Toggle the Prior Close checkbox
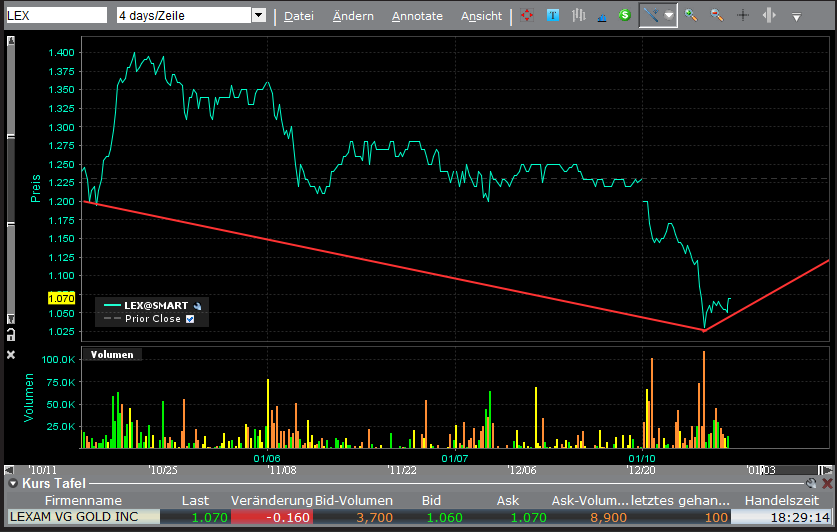The width and height of the screenshot is (837, 532). (x=190, y=319)
